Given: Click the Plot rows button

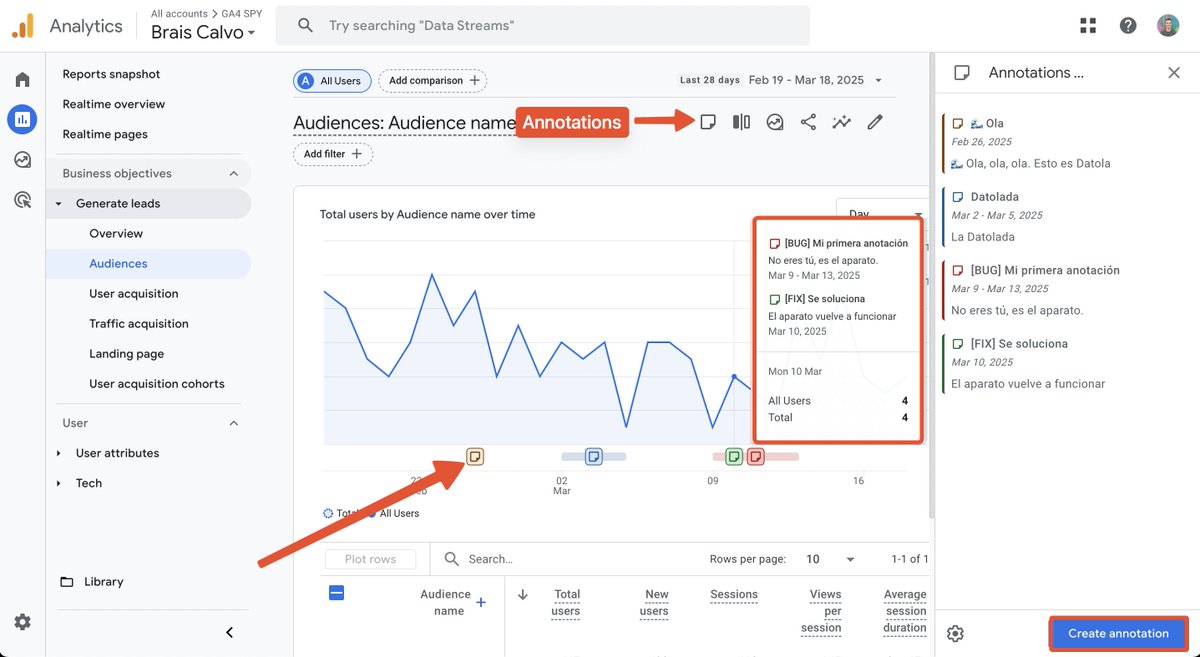Looking at the screenshot, I should coord(370,559).
